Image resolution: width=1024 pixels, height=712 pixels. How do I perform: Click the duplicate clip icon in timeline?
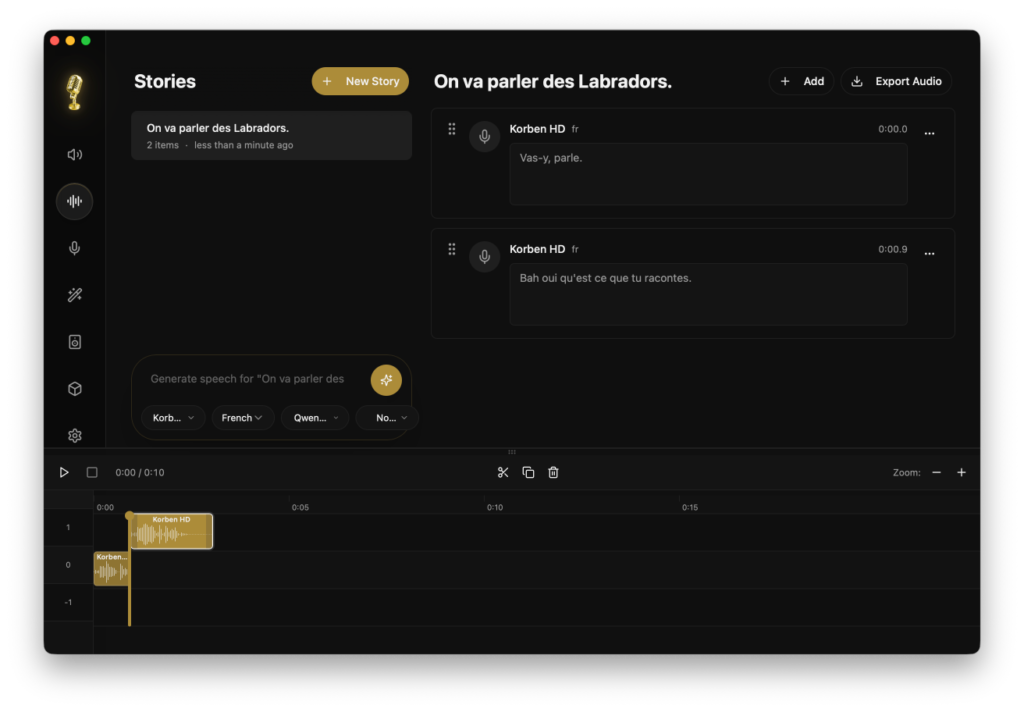[x=528, y=472]
